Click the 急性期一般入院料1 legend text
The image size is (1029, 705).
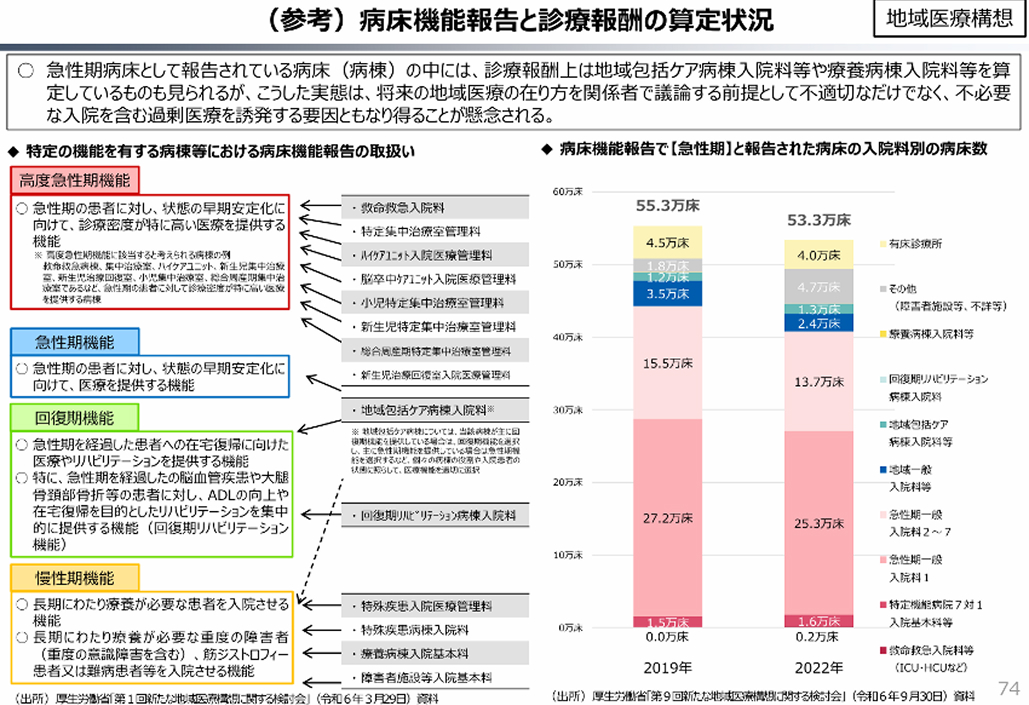[x=916, y=568]
